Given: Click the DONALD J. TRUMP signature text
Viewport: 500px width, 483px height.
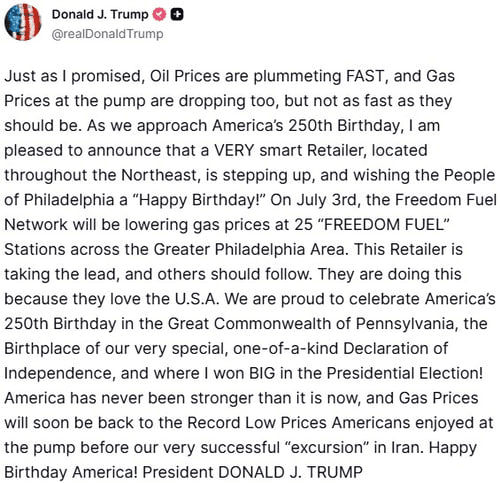Looking at the screenshot, I should (290, 472).
